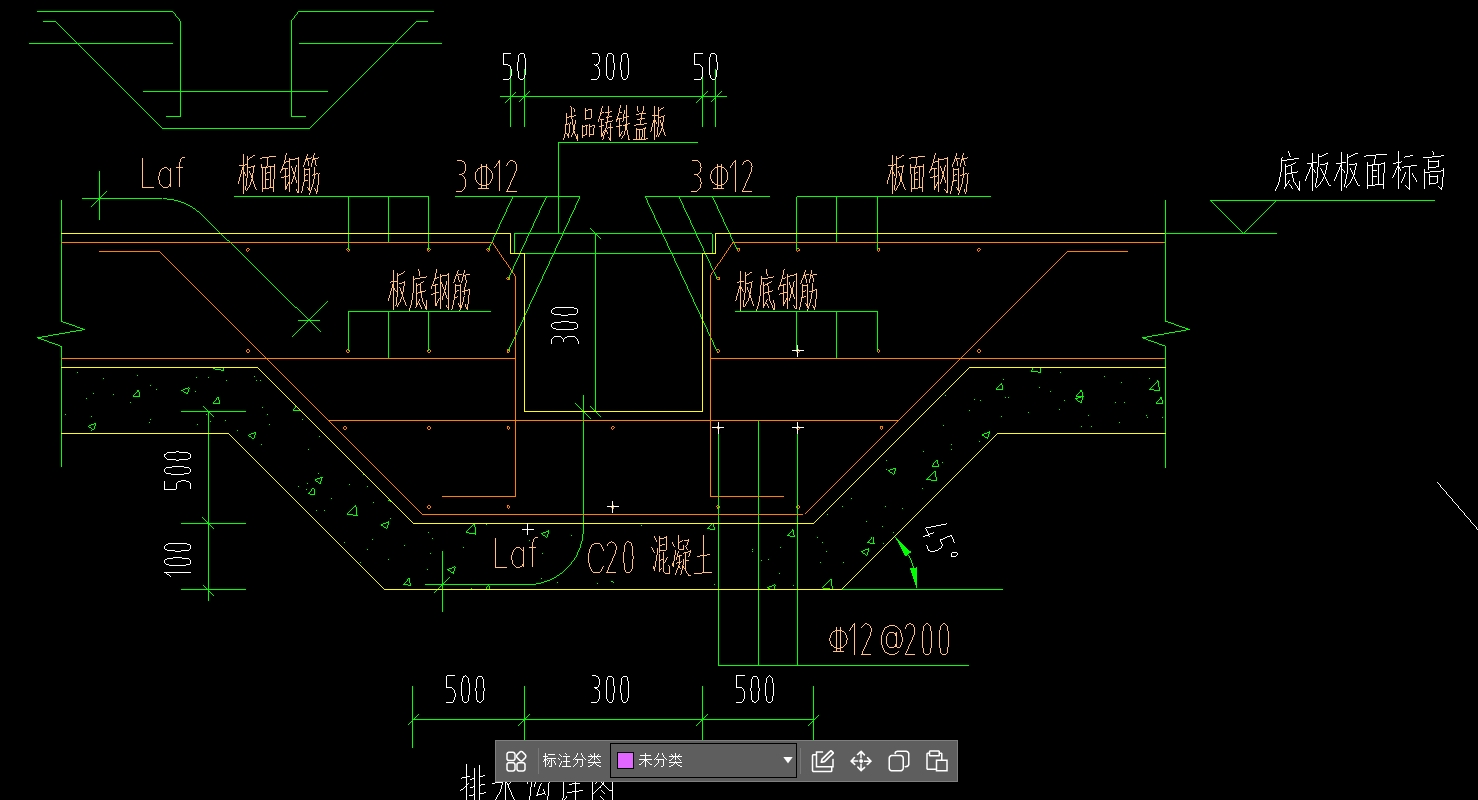Select the left 3Φ12 annotation
1478x800 pixels.
point(487,177)
